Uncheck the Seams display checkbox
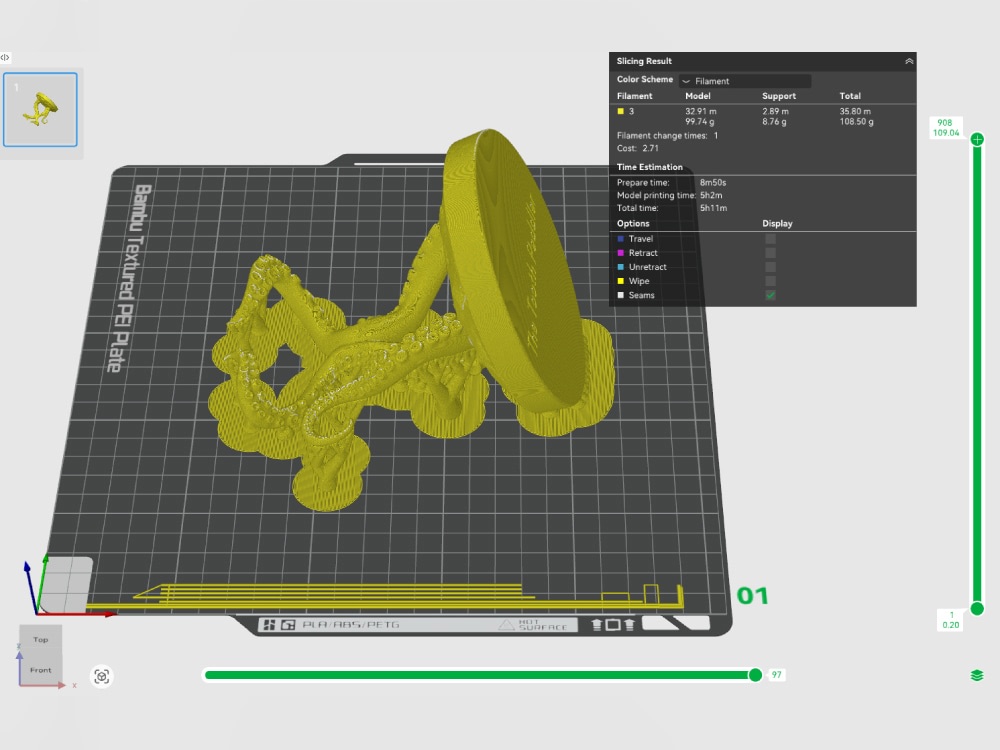 tap(770, 295)
